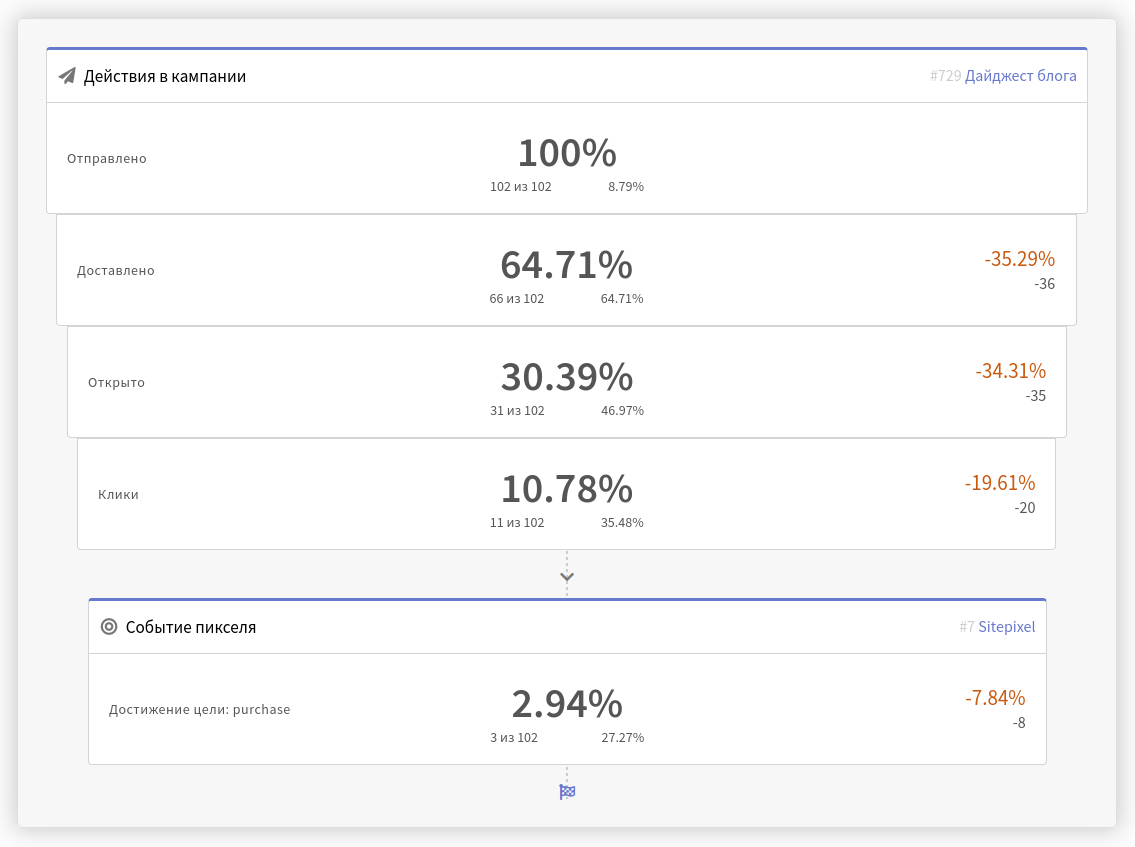Click the down arrow between funnel blocks
The width and height of the screenshot is (1135, 847).
click(567, 577)
